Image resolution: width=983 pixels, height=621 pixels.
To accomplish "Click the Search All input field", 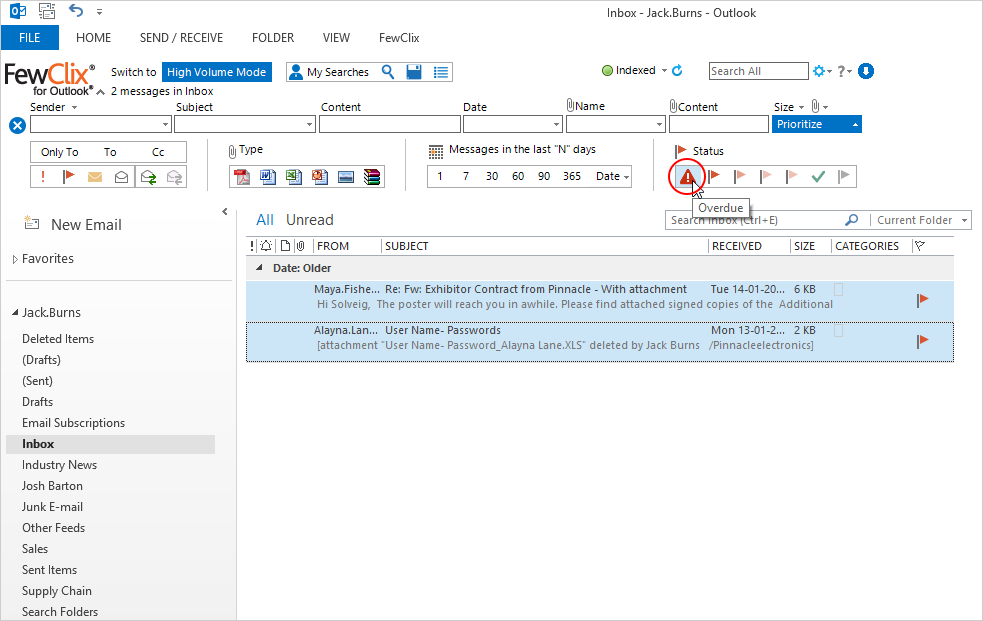I will [758, 71].
